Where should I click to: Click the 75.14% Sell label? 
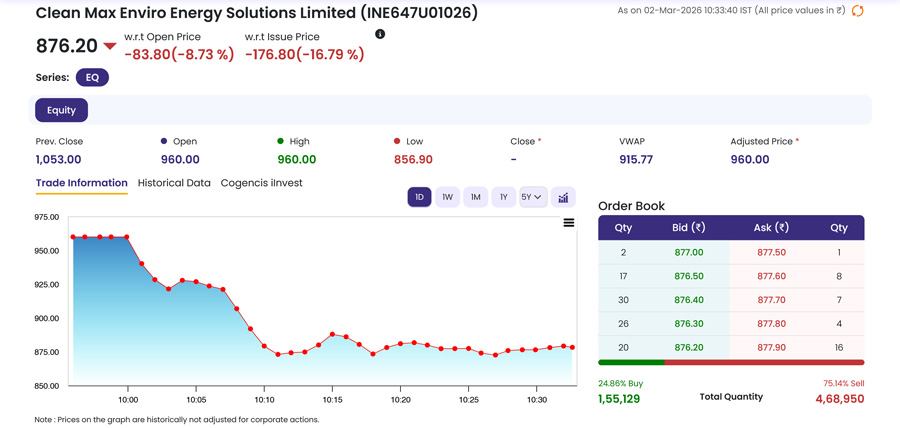pyautogui.click(x=843, y=383)
